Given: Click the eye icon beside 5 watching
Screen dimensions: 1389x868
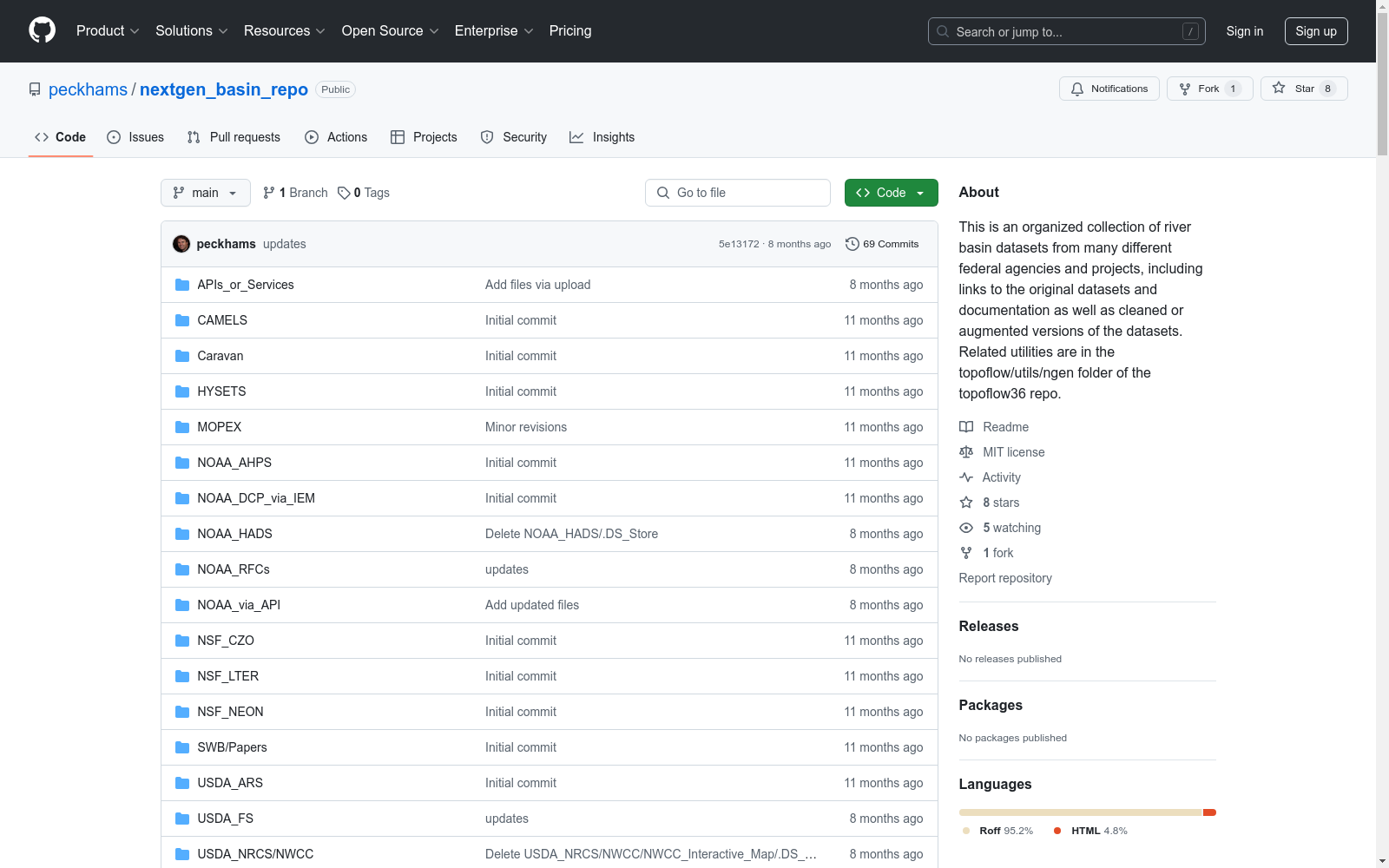Looking at the screenshot, I should [x=966, y=528].
